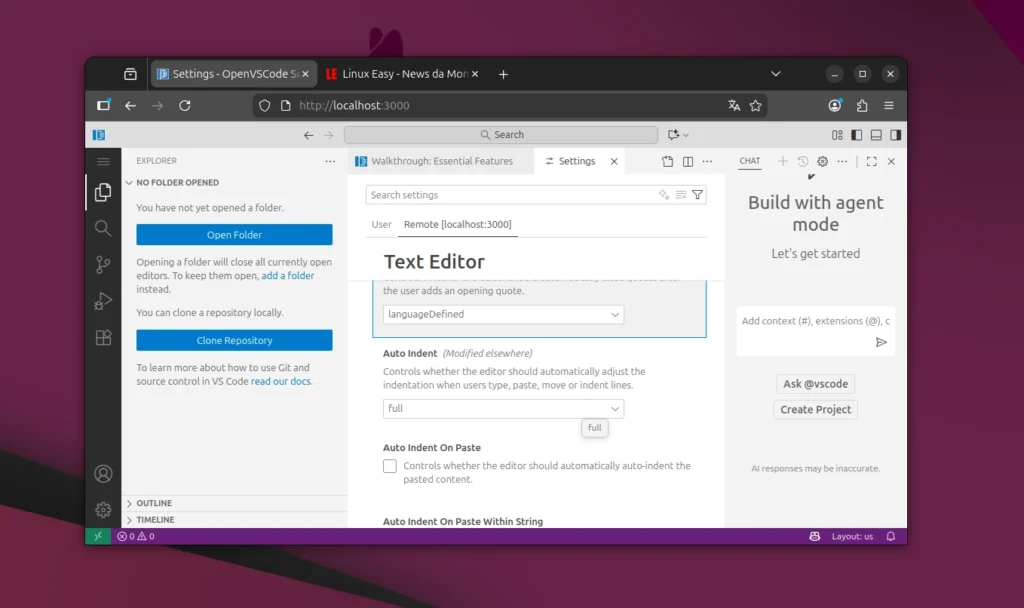
Task: Open the filter icon in Search settings bar
Action: (699, 194)
